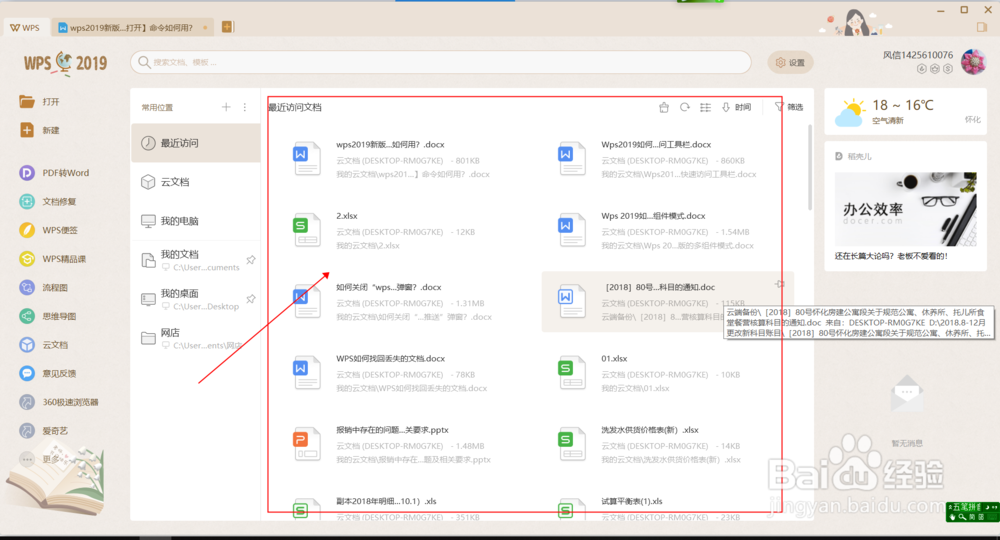
Task: Open 意见反馈 feedback
Action: point(48,374)
